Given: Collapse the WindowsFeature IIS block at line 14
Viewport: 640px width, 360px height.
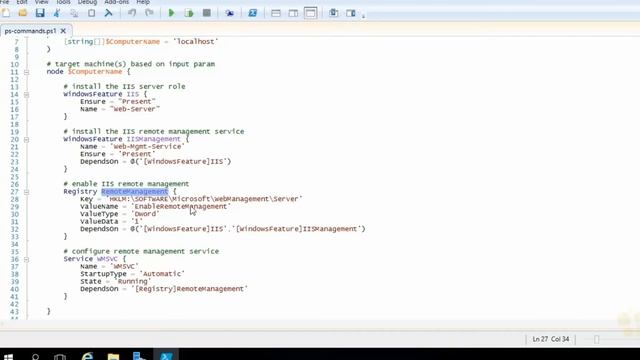Looking at the screenshot, I should point(27,94).
